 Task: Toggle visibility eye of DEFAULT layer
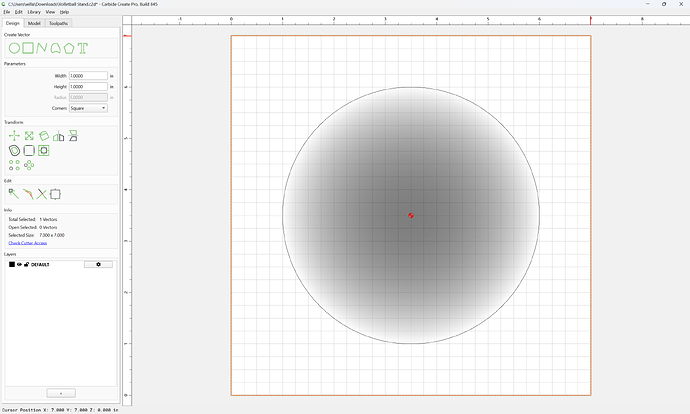(x=19, y=264)
